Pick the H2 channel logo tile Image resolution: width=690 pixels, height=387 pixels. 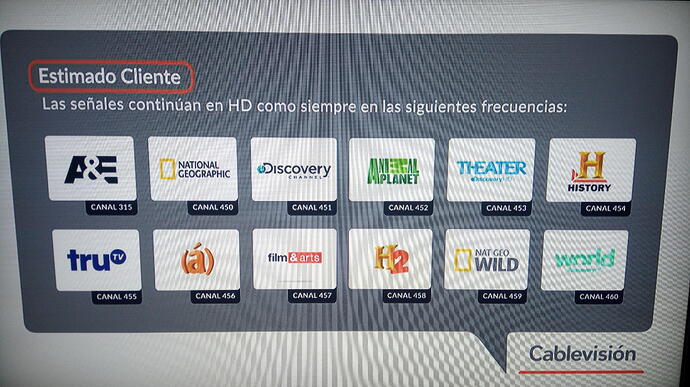390,259
